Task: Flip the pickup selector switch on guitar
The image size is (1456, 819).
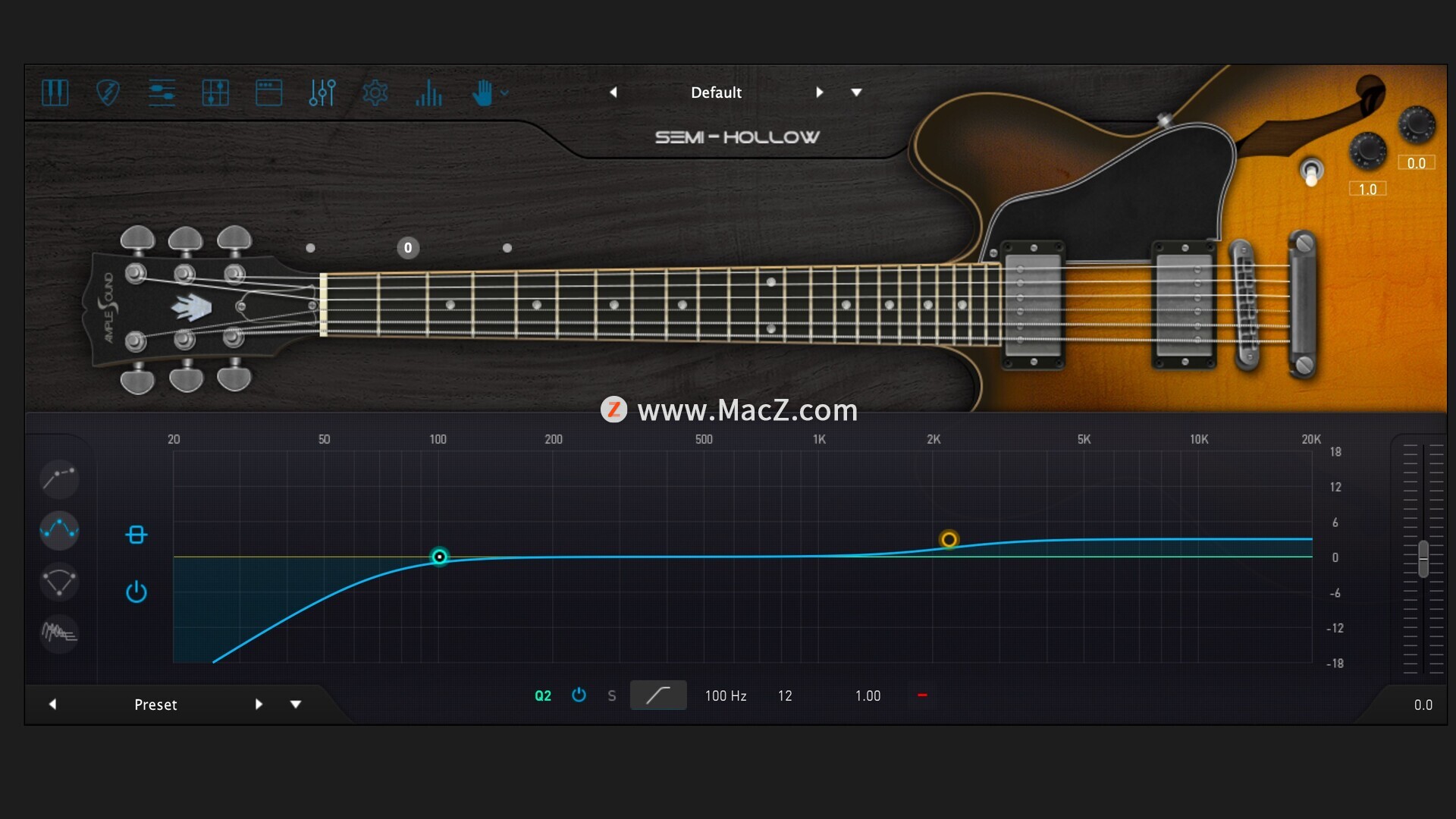Action: click(x=1311, y=171)
